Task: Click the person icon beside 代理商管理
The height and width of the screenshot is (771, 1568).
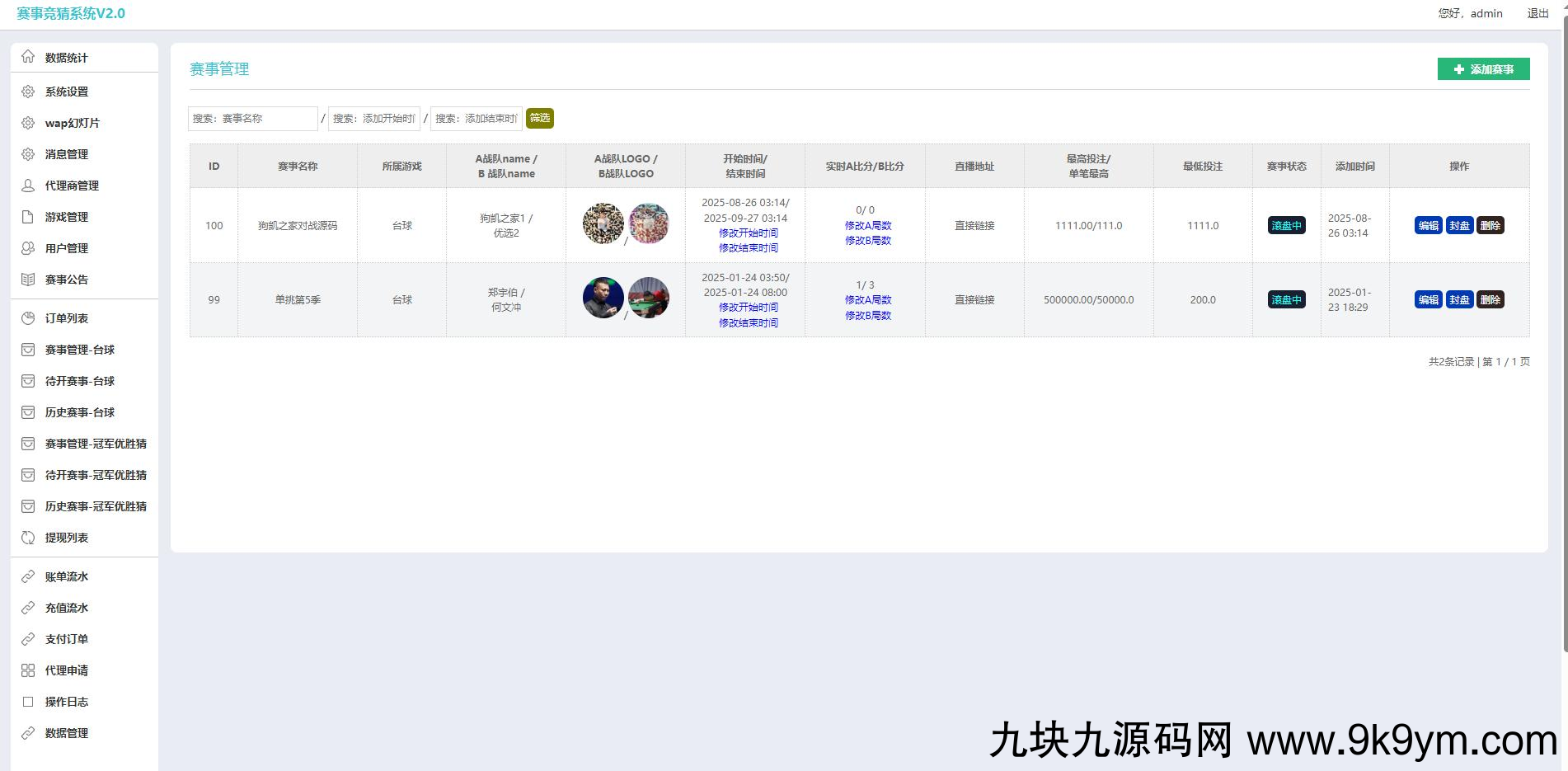Action: tap(28, 186)
